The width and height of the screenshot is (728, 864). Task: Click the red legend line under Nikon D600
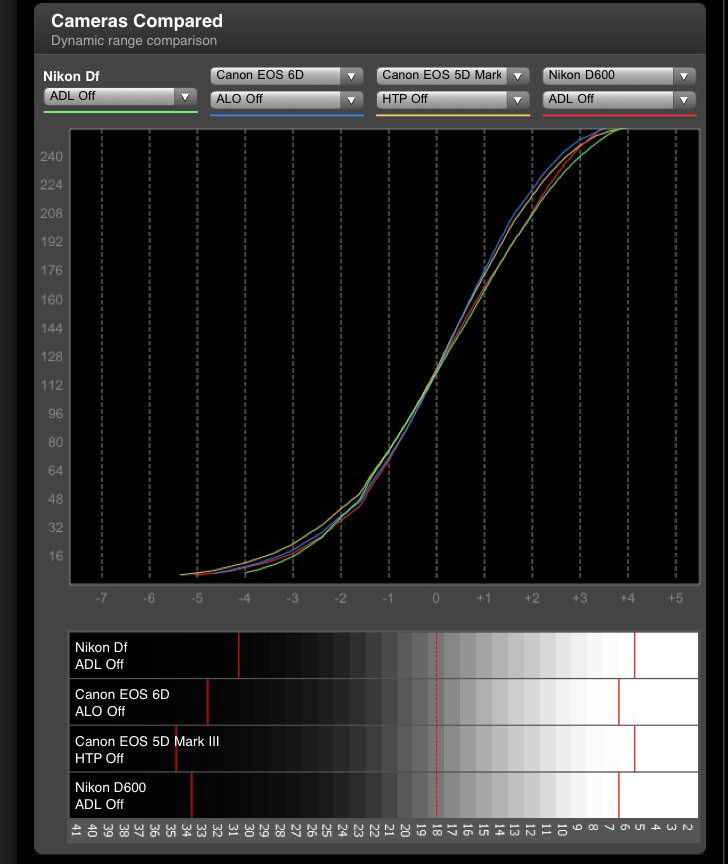[x=618, y=115]
